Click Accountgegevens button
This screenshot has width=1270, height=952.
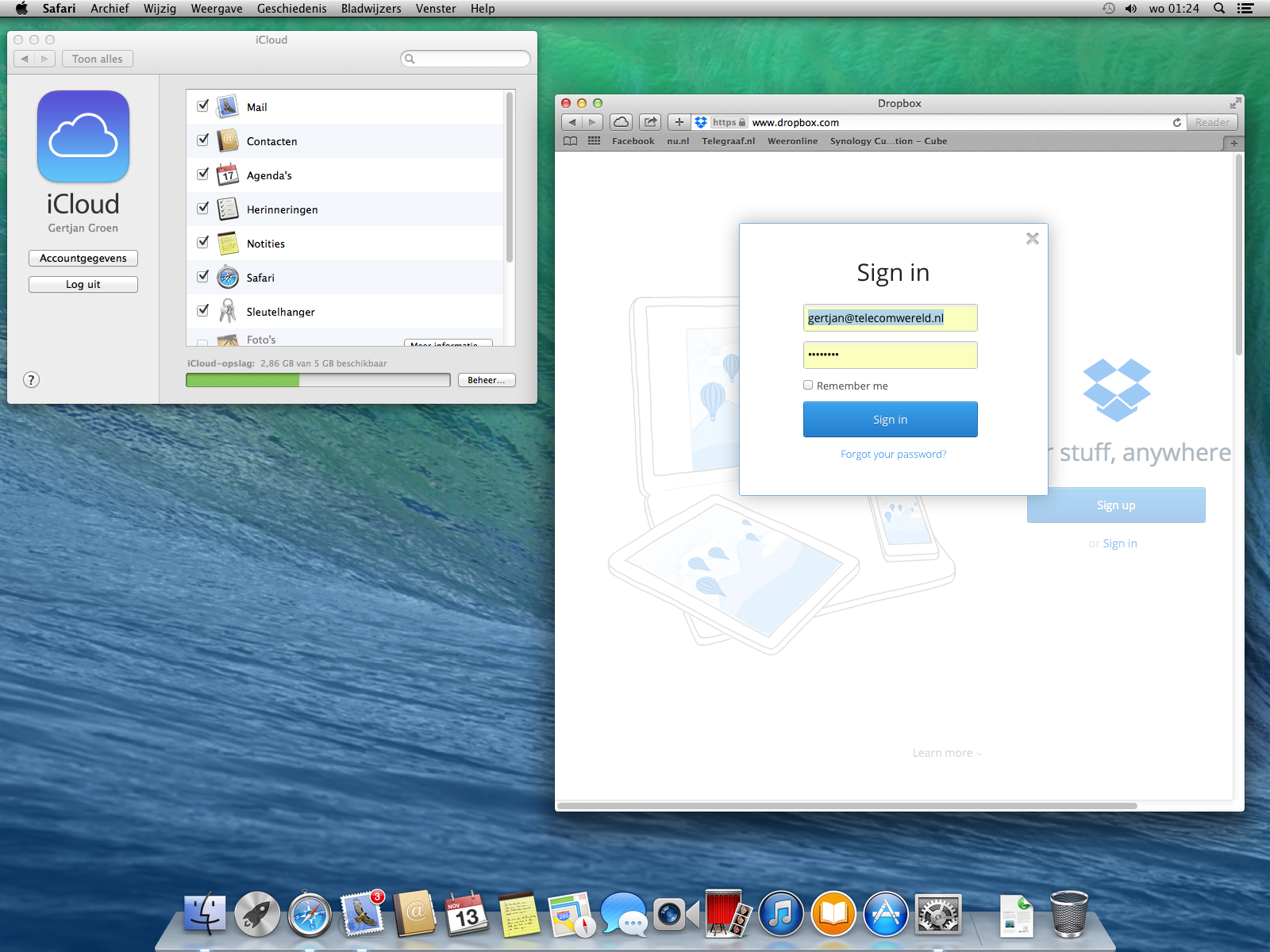coord(83,259)
